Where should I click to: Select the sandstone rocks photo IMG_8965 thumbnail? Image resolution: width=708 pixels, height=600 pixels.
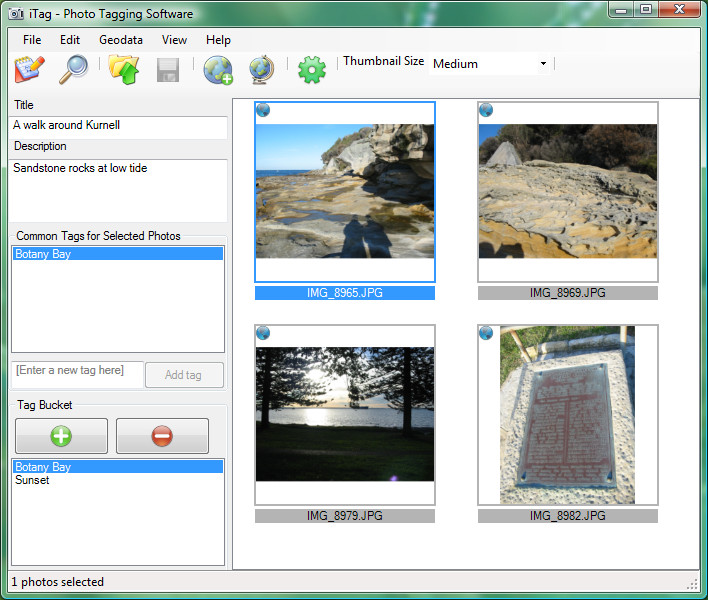click(345, 192)
